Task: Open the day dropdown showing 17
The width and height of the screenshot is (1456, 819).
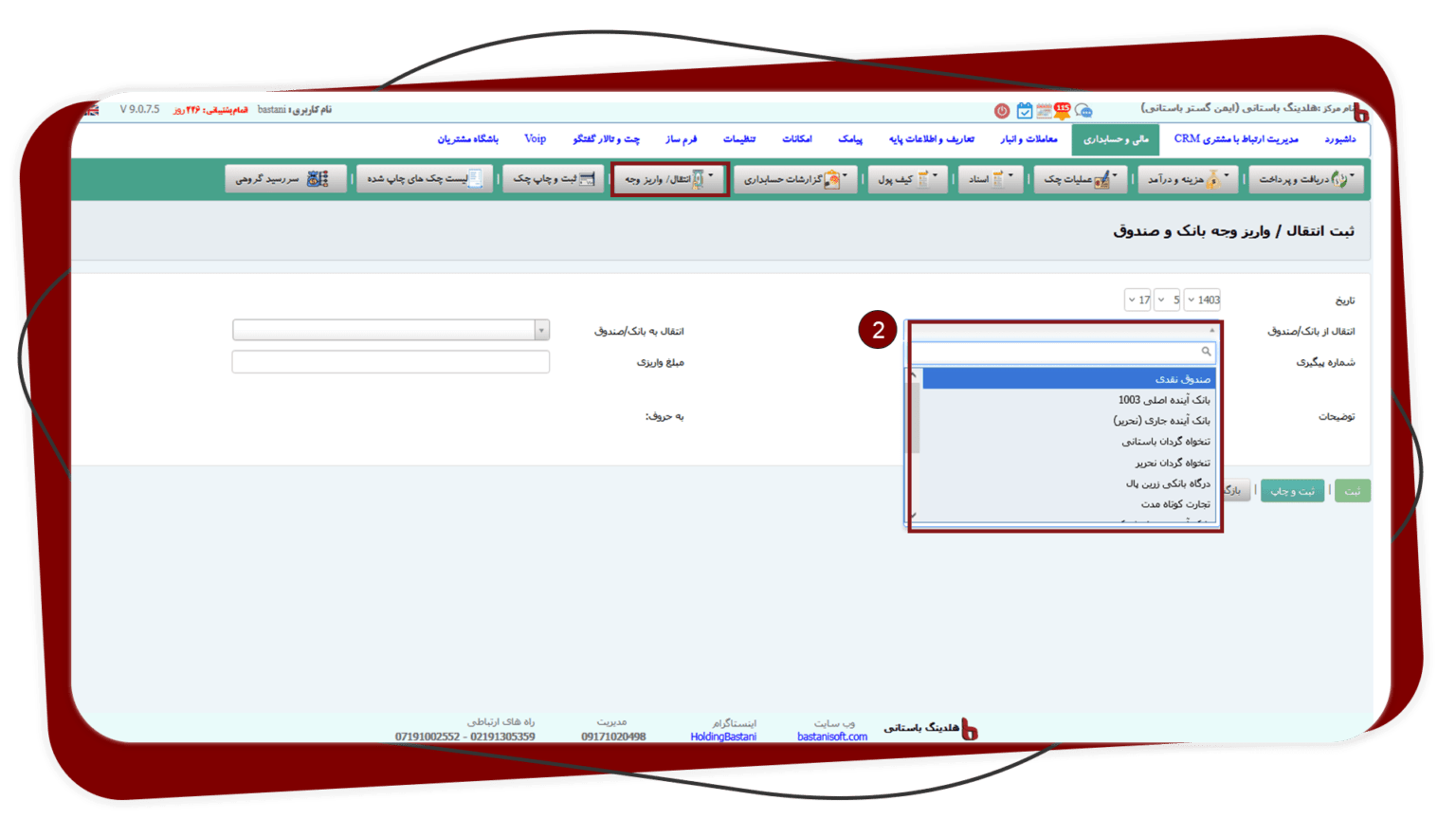Action: point(1137,300)
